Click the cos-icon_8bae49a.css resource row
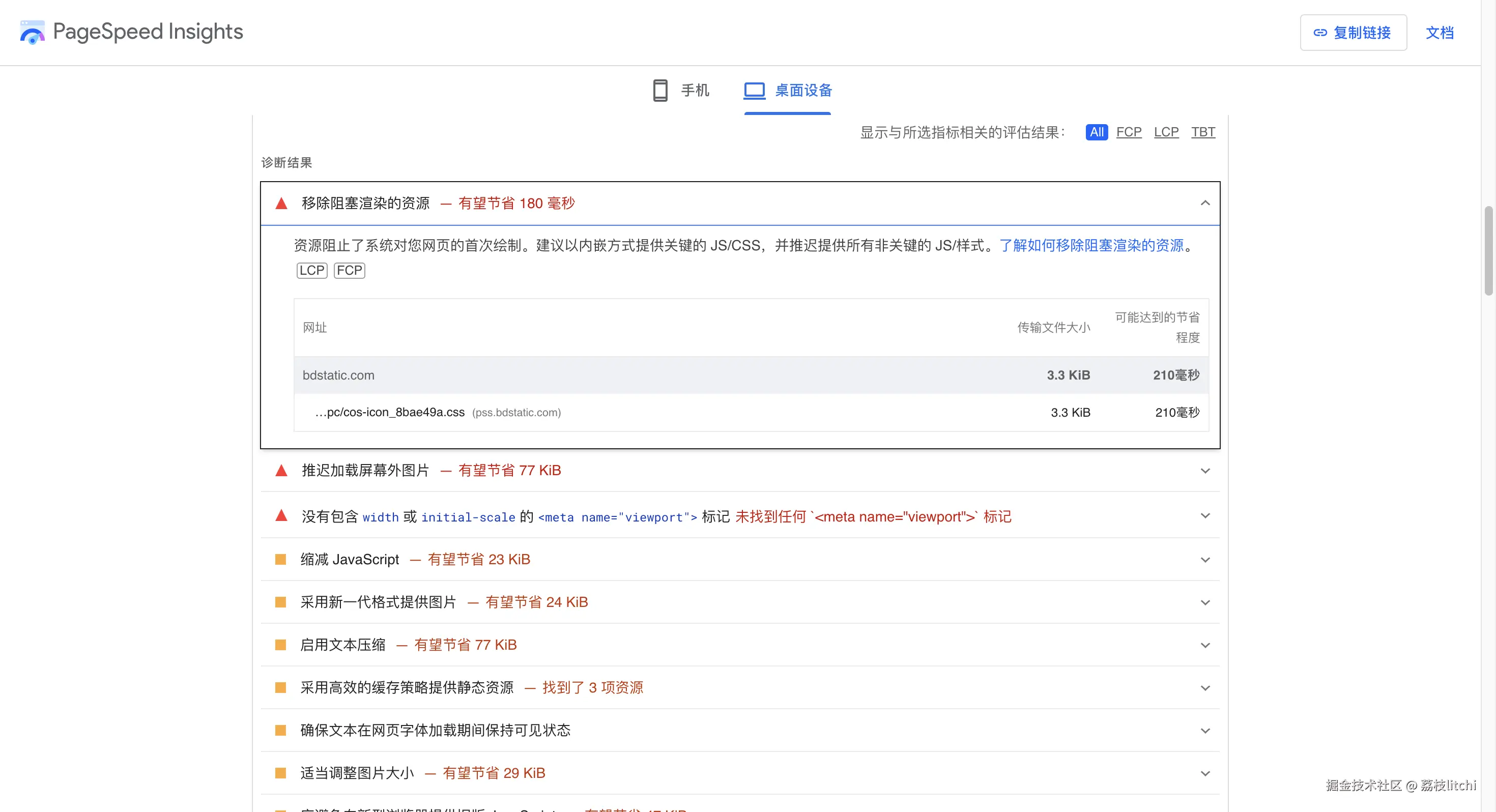 [389, 413]
